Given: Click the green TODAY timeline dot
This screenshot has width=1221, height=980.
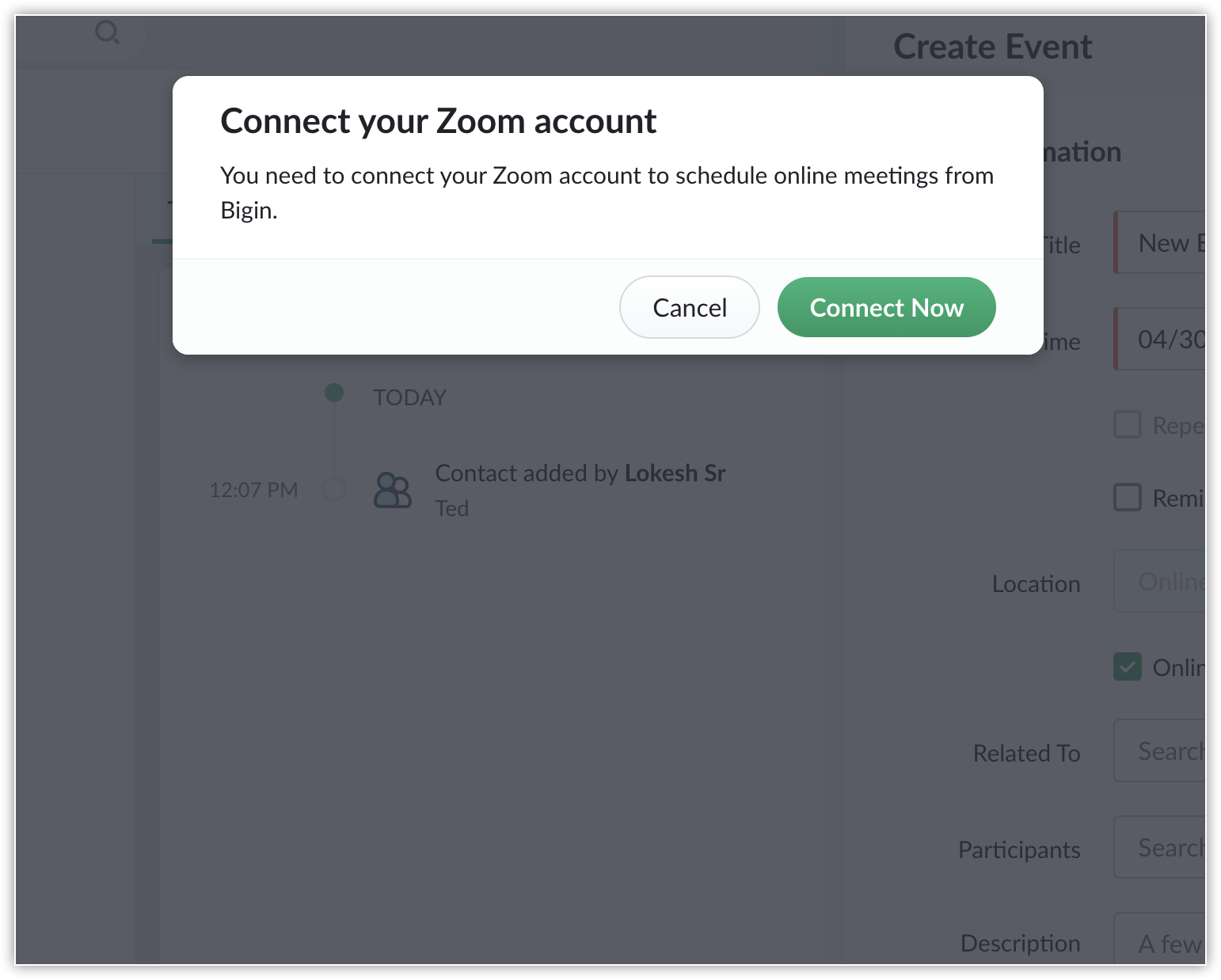Looking at the screenshot, I should pos(334,392).
